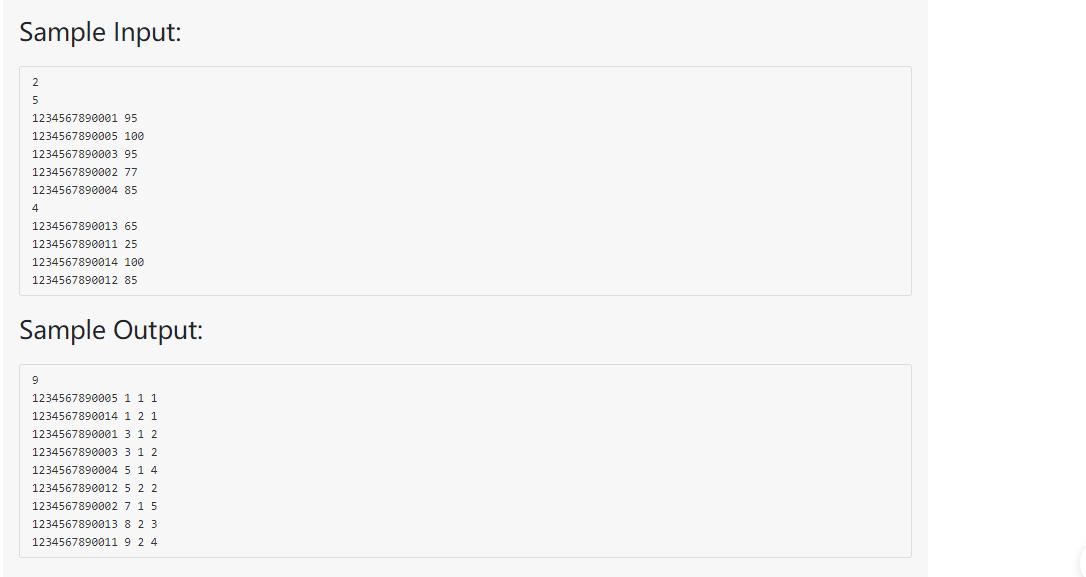
Task: Select output line "1234567890011 9 2 4"
Action: [x=94, y=542]
